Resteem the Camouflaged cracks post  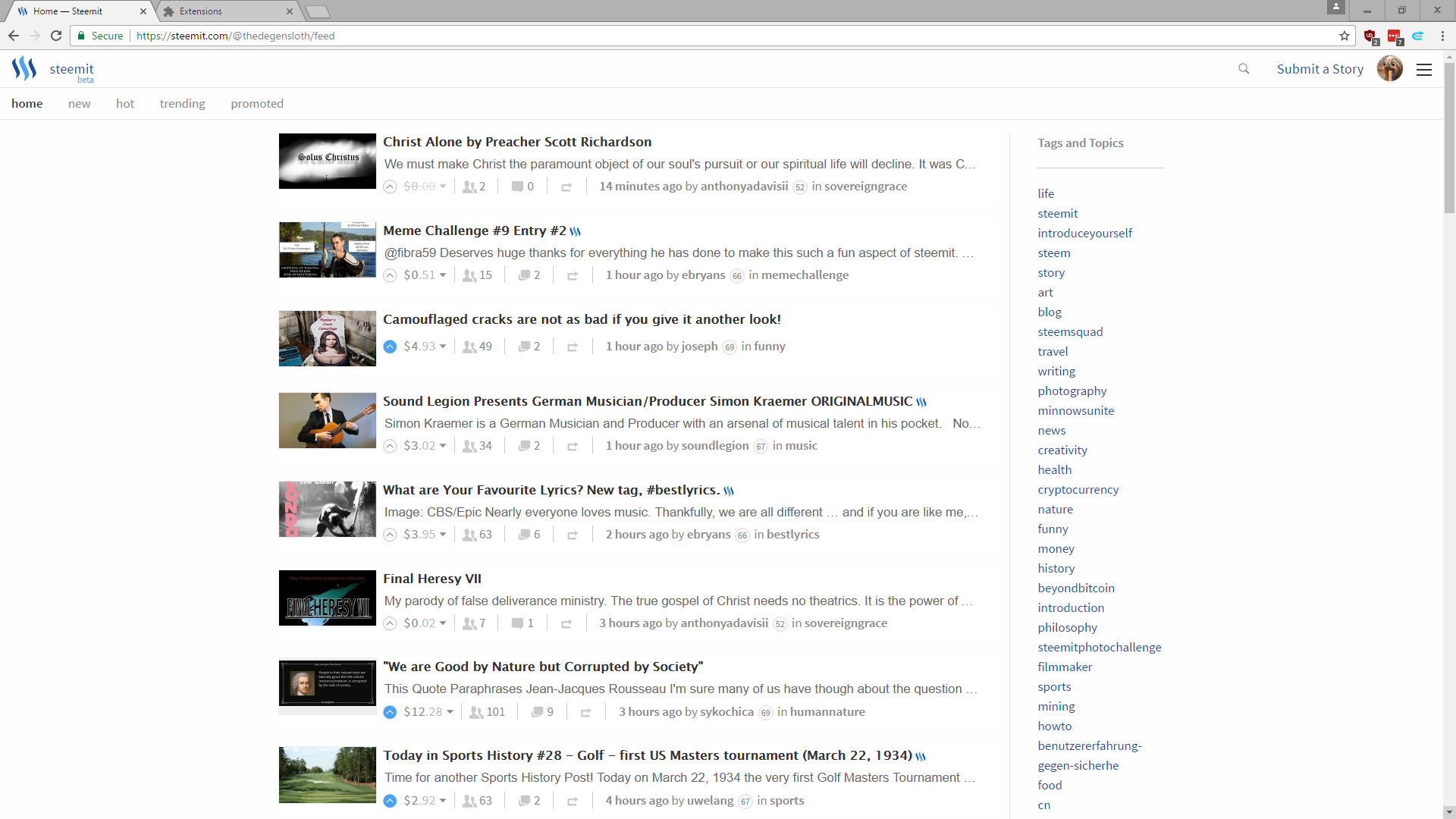tap(573, 347)
